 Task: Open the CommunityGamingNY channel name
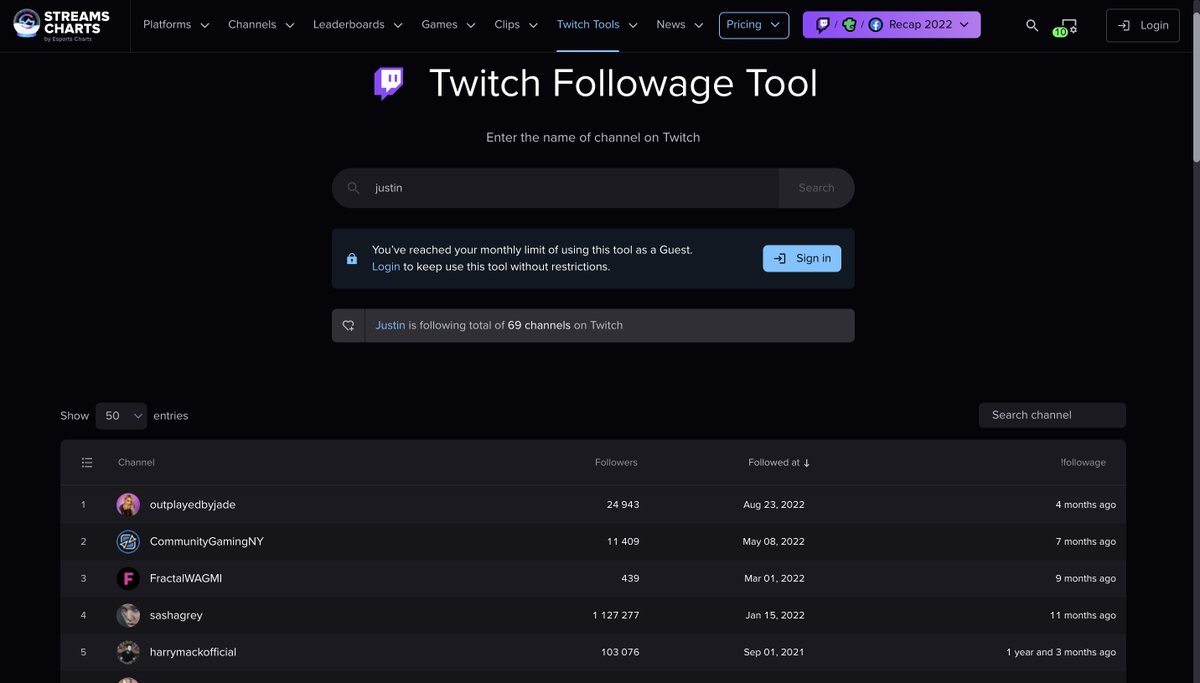pos(207,542)
